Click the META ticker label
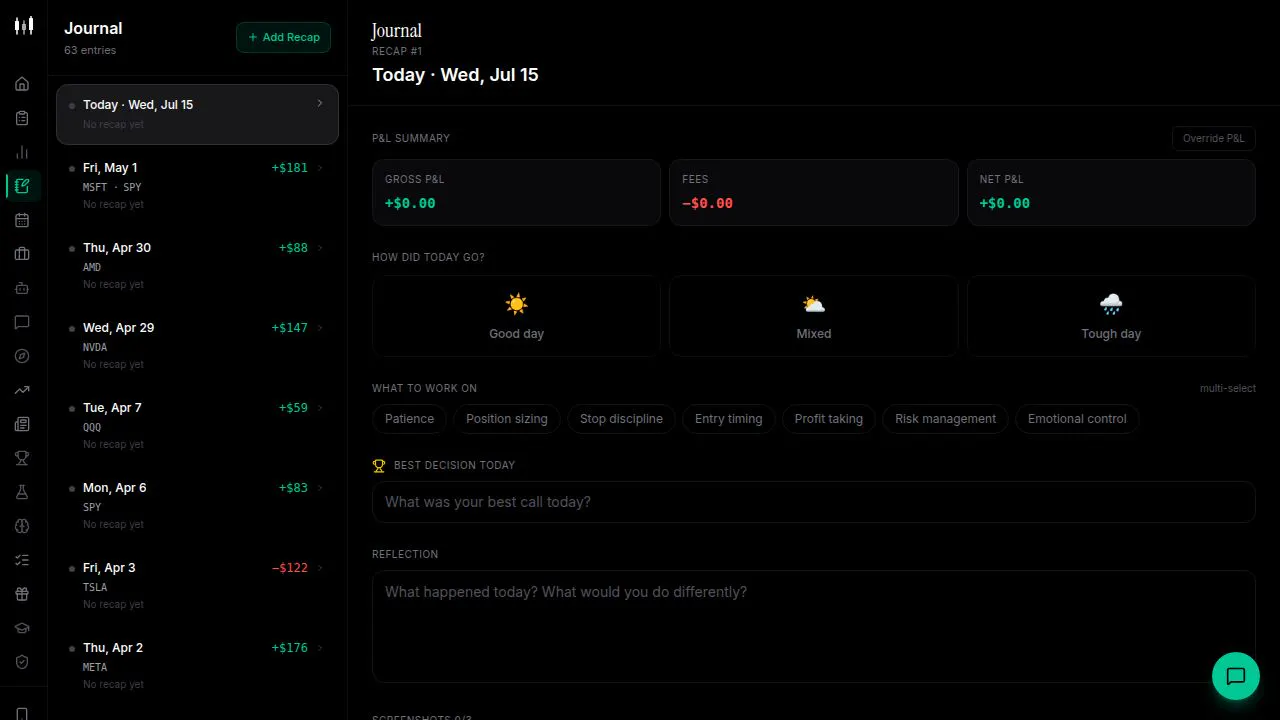Image resolution: width=1280 pixels, height=720 pixels. click(95, 667)
